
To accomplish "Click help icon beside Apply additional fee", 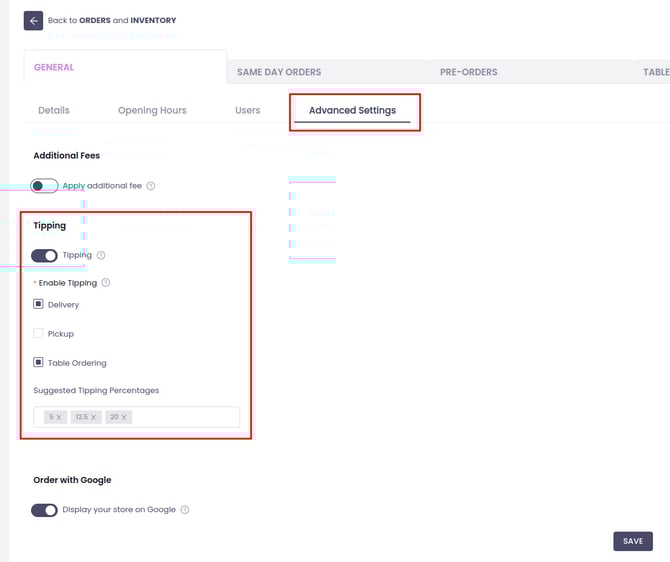I will [x=151, y=186].
